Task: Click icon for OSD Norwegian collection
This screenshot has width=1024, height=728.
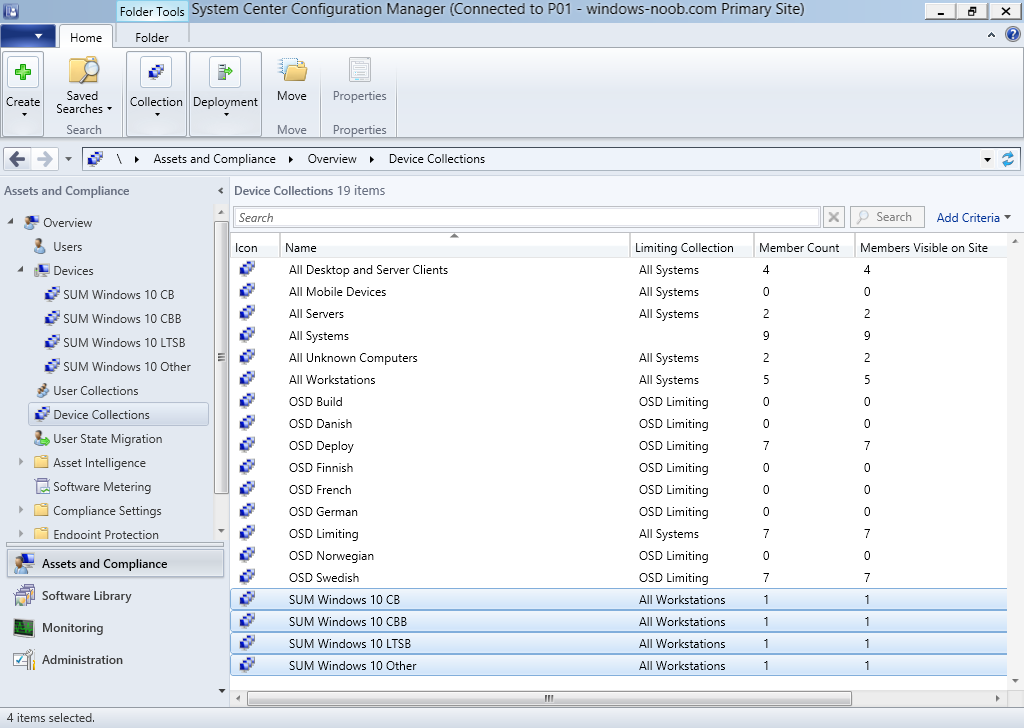Action: point(247,556)
